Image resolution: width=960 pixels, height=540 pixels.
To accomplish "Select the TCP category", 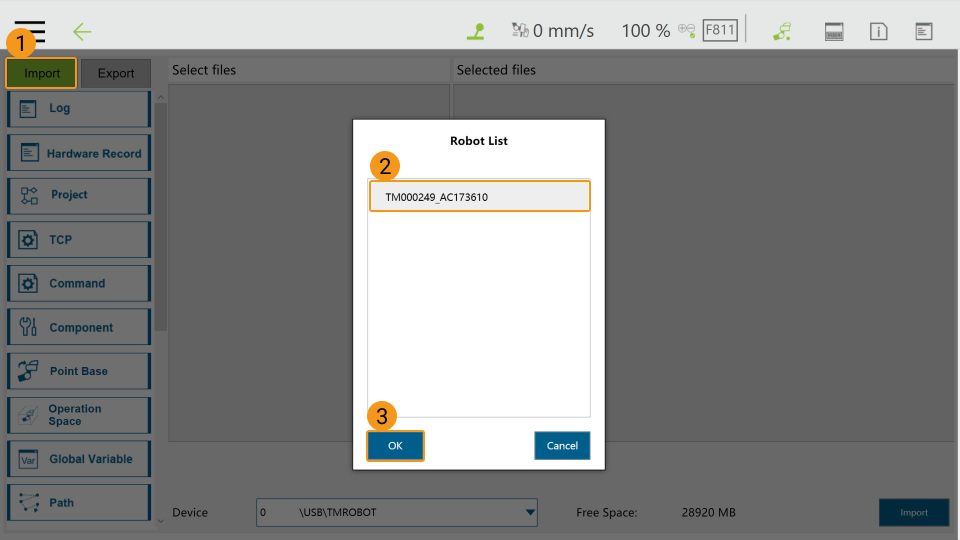I will click(x=79, y=239).
